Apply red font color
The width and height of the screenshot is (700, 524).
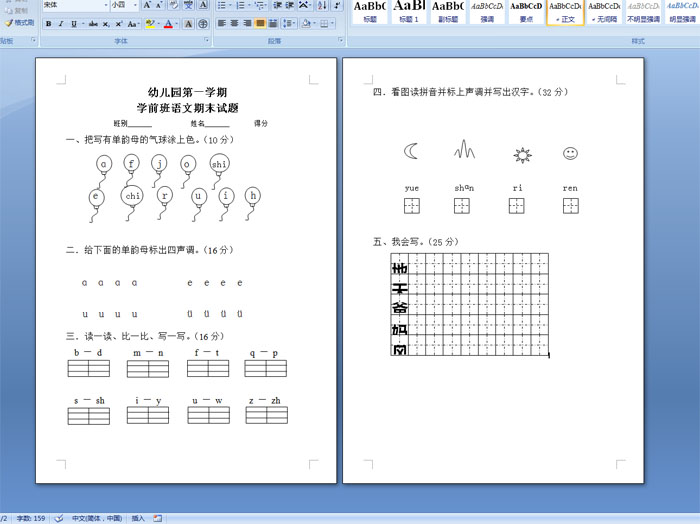coord(168,24)
